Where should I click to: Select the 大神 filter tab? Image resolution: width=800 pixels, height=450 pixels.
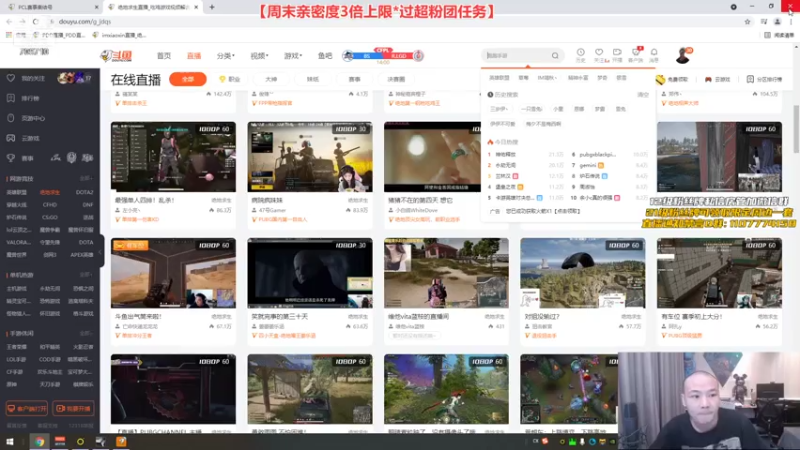click(271, 79)
